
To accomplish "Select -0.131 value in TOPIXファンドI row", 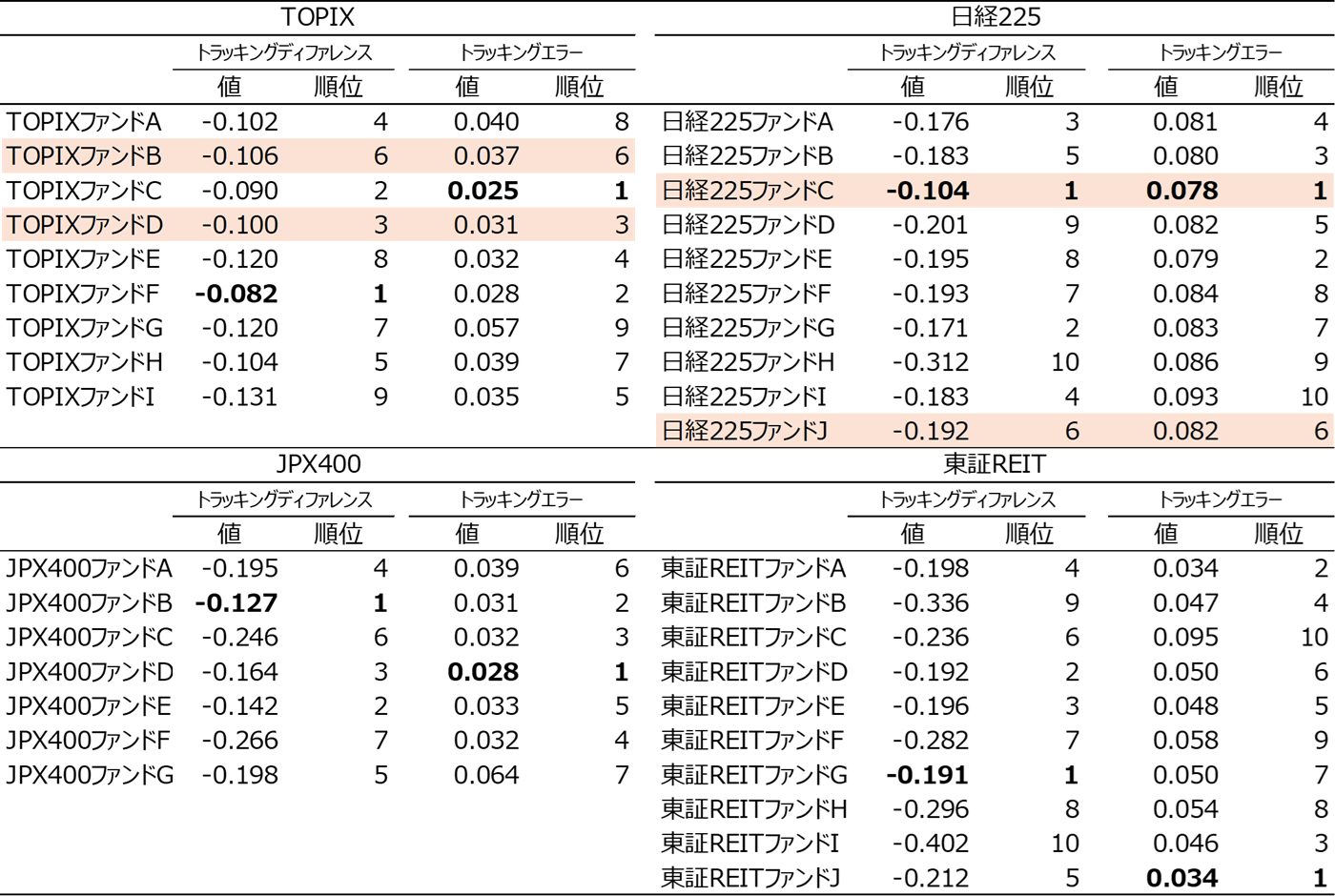I will [239, 397].
